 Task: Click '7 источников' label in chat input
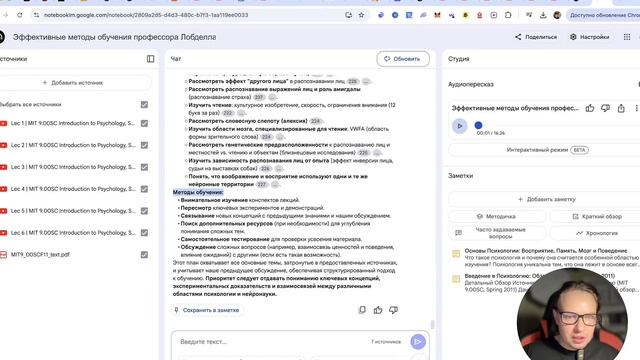point(386,342)
